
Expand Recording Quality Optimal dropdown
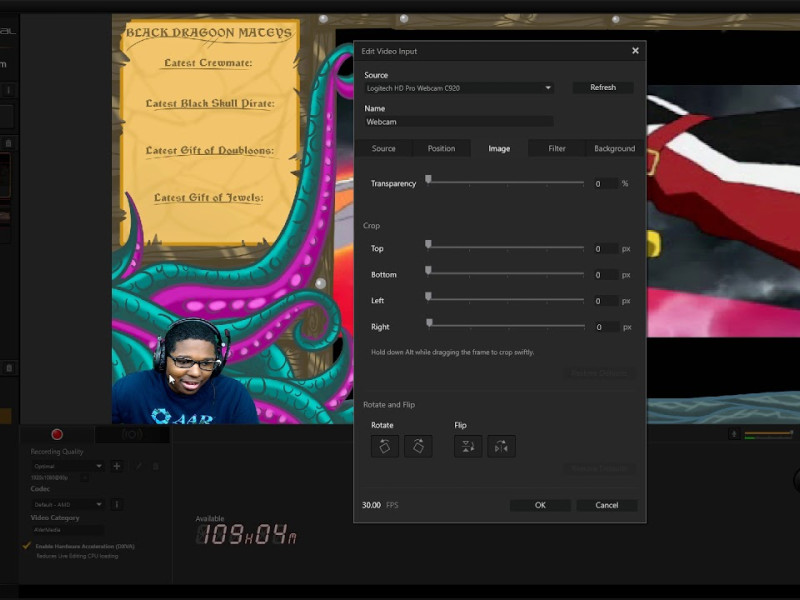click(67, 466)
